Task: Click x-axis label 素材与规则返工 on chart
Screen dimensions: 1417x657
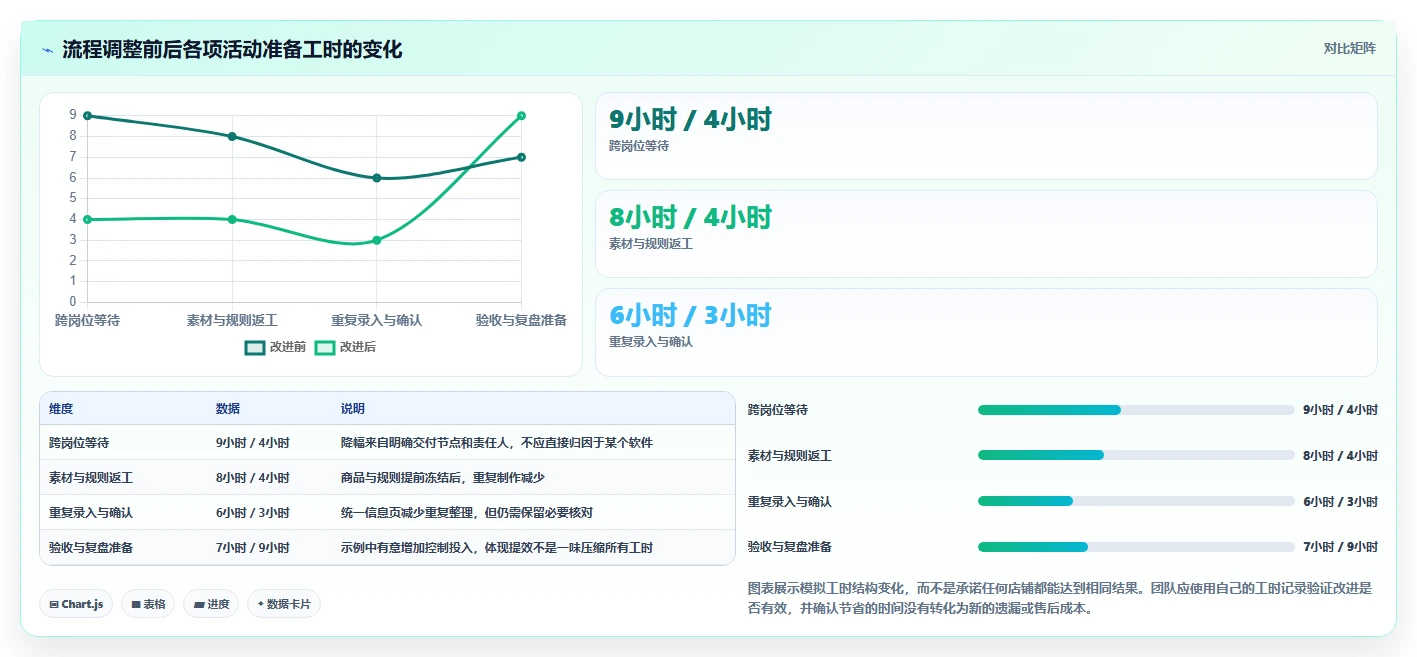Action: click(x=232, y=320)
